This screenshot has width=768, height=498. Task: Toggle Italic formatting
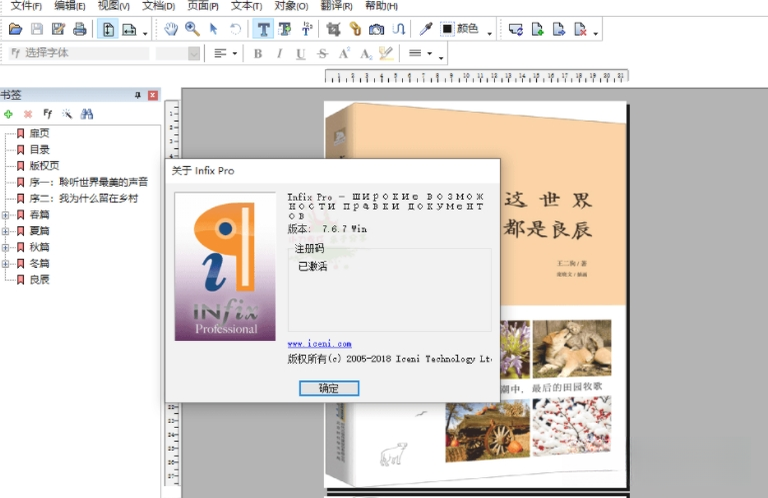coord(279,53)
